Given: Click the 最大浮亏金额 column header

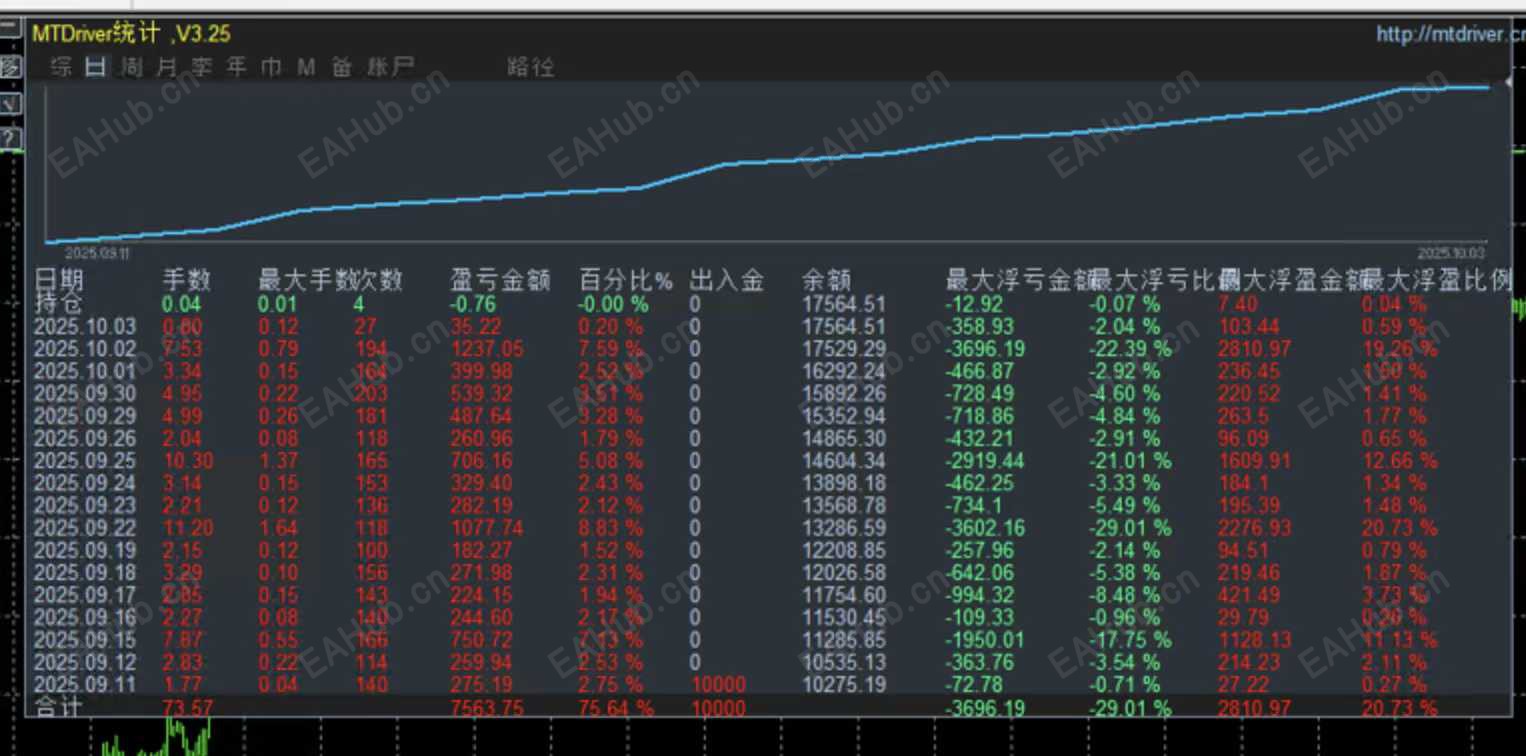Looking at the screenshot, I should coord(1018,280).
